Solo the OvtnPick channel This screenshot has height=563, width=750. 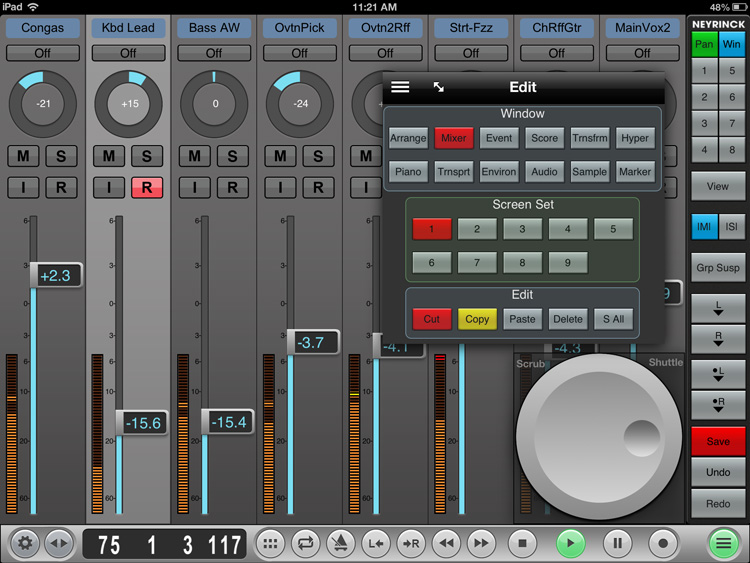point(318,156)
